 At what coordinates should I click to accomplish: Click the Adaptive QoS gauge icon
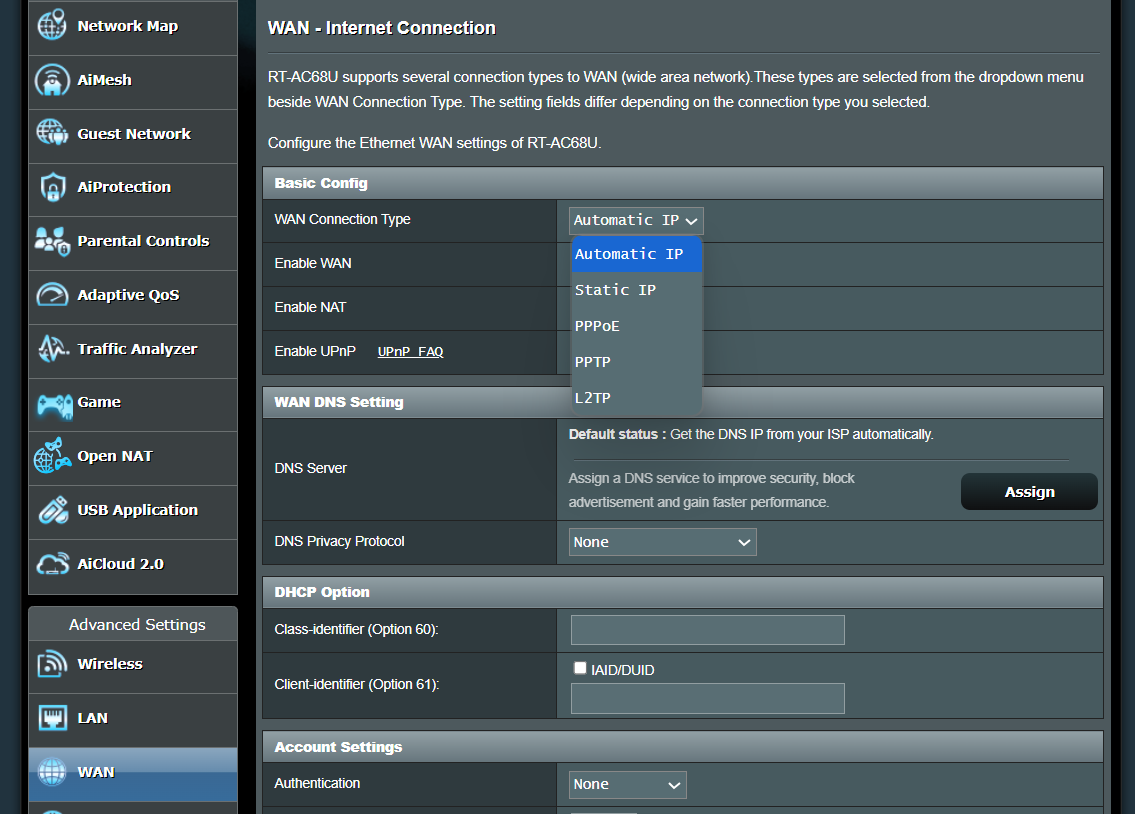click(52, 294)
